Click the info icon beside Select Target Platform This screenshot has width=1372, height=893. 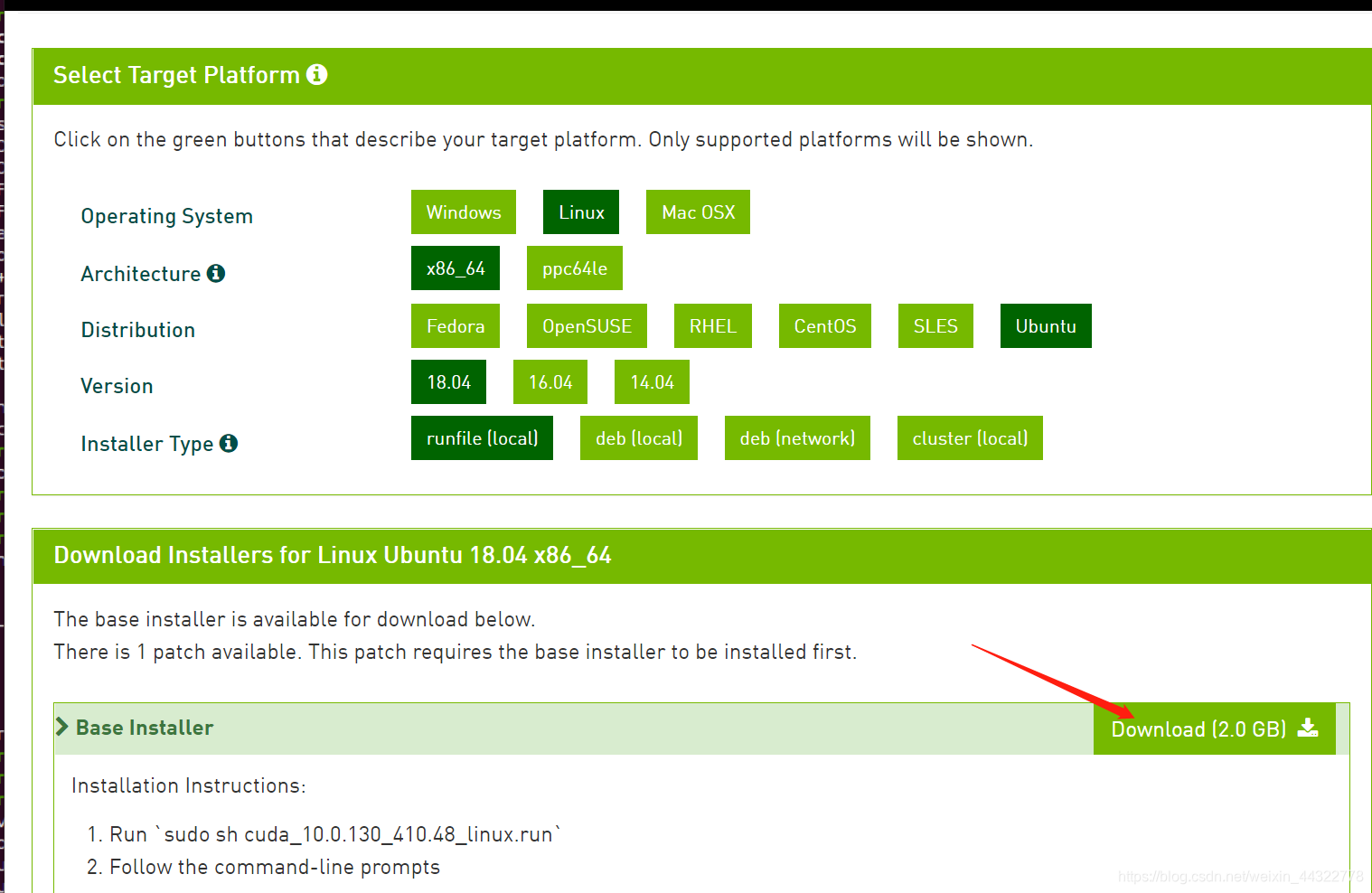pos(316,74)
